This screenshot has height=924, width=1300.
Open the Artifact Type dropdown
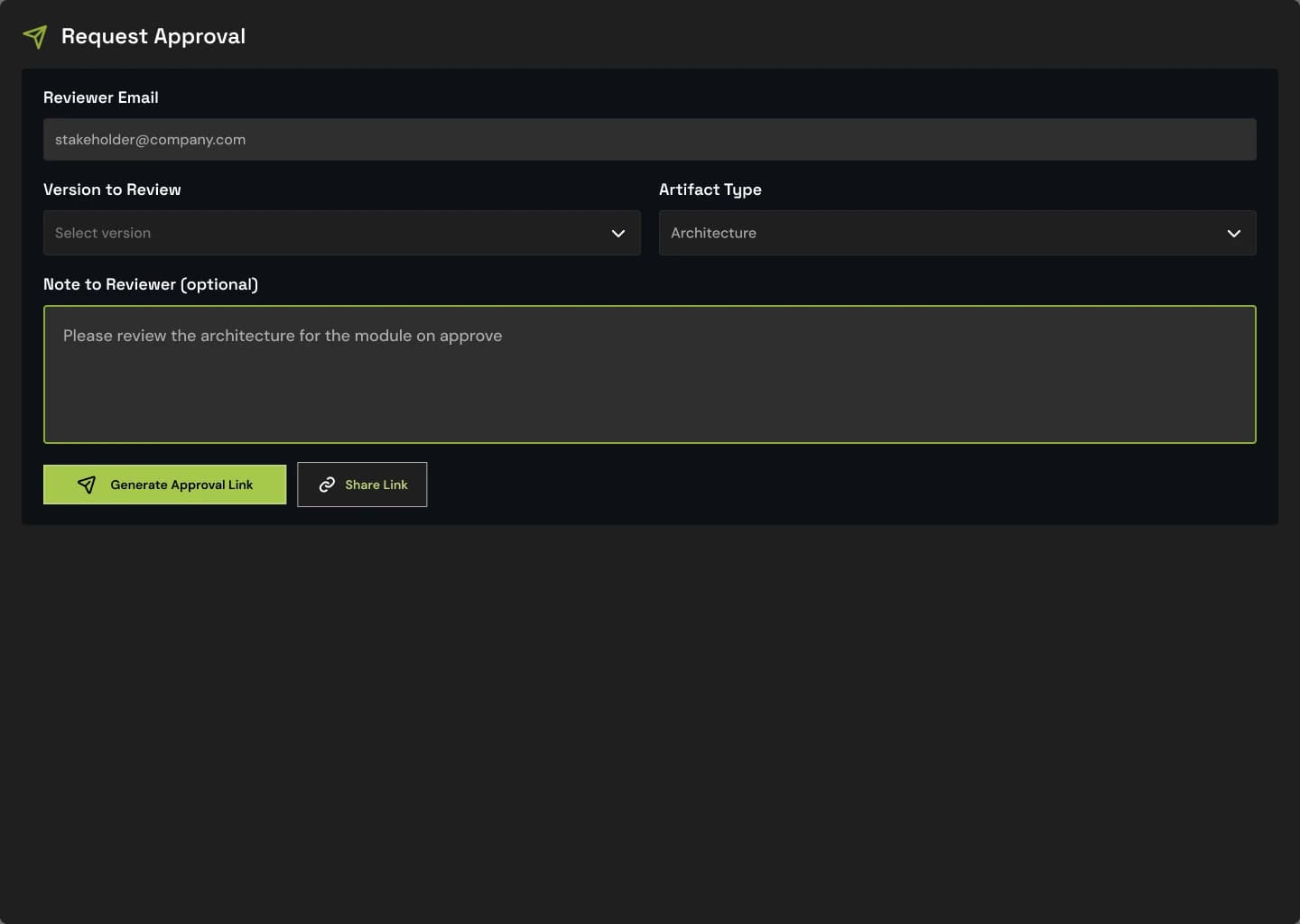click(958, 233)
